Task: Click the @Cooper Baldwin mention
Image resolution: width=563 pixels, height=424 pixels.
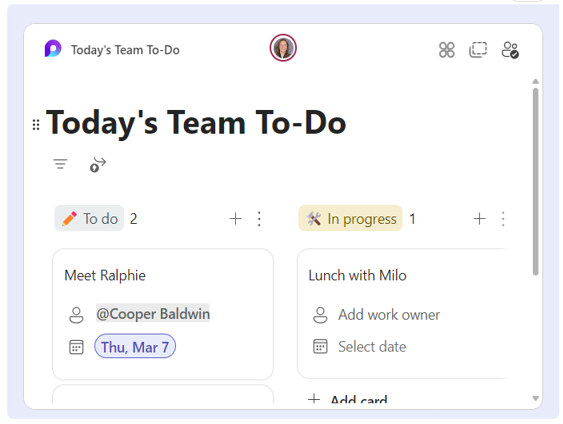Action: (153, 313)
